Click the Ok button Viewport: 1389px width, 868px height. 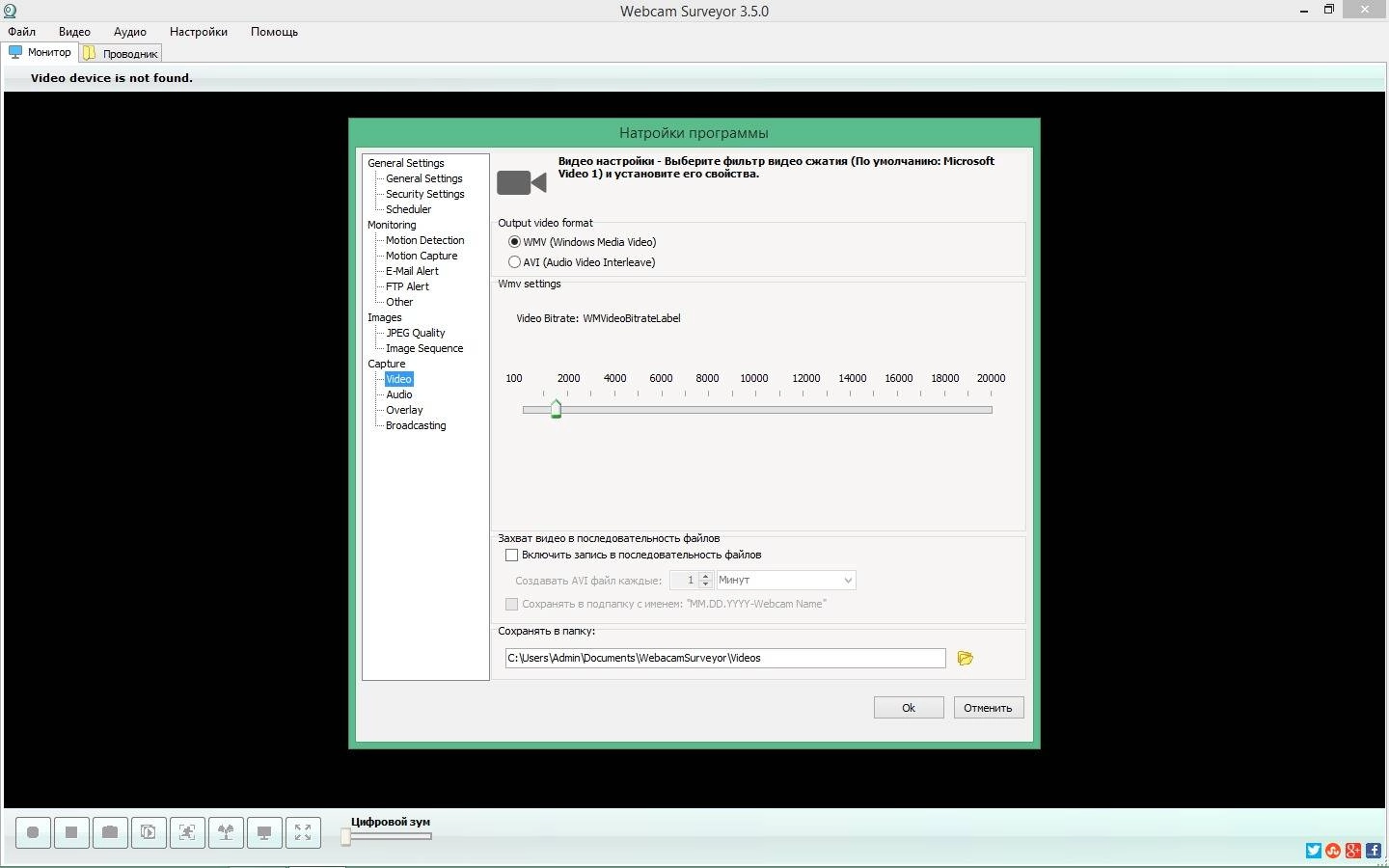click(909, 708)
